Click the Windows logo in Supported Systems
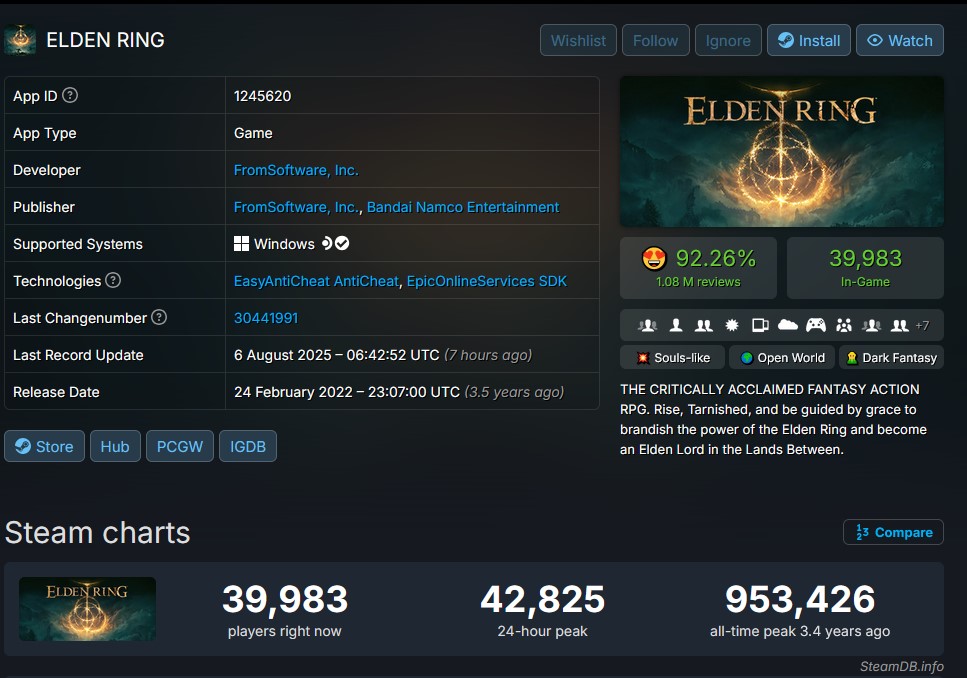This screenshot has width=967, height=678. click(x=241, y=244)
